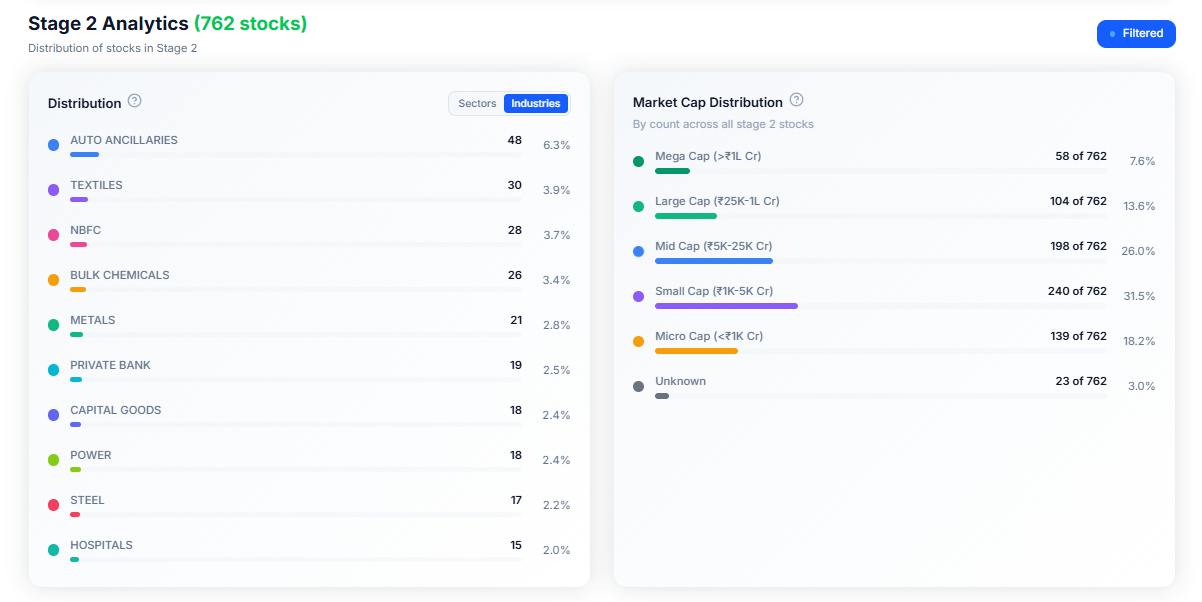Click the PRIVATE BANK cyan dot
1202x602 pixels.
click(54, 370)
